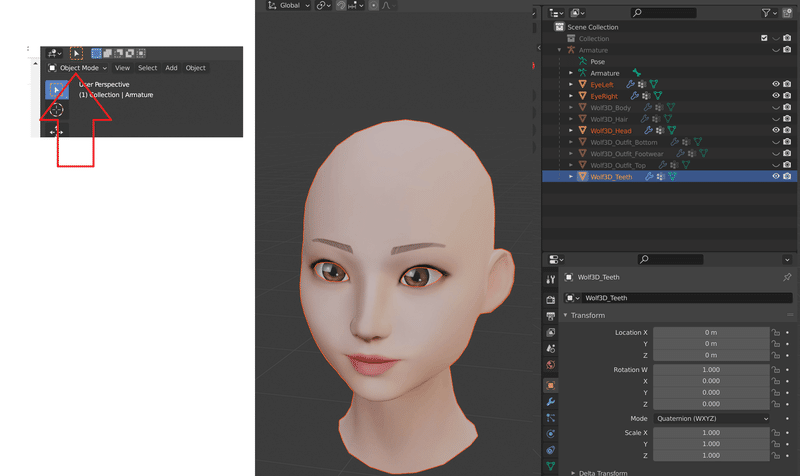800x476 pixels.
Task: Open the Object menu
Action: tap(195, 68)
